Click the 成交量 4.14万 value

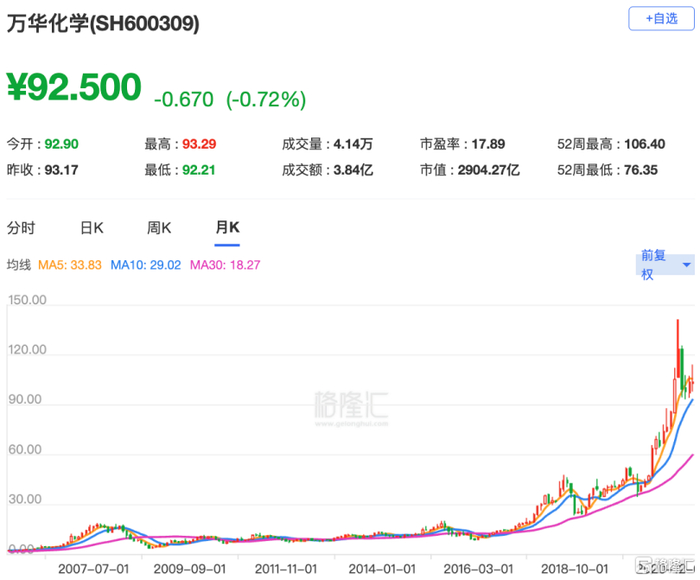(353, 144)
